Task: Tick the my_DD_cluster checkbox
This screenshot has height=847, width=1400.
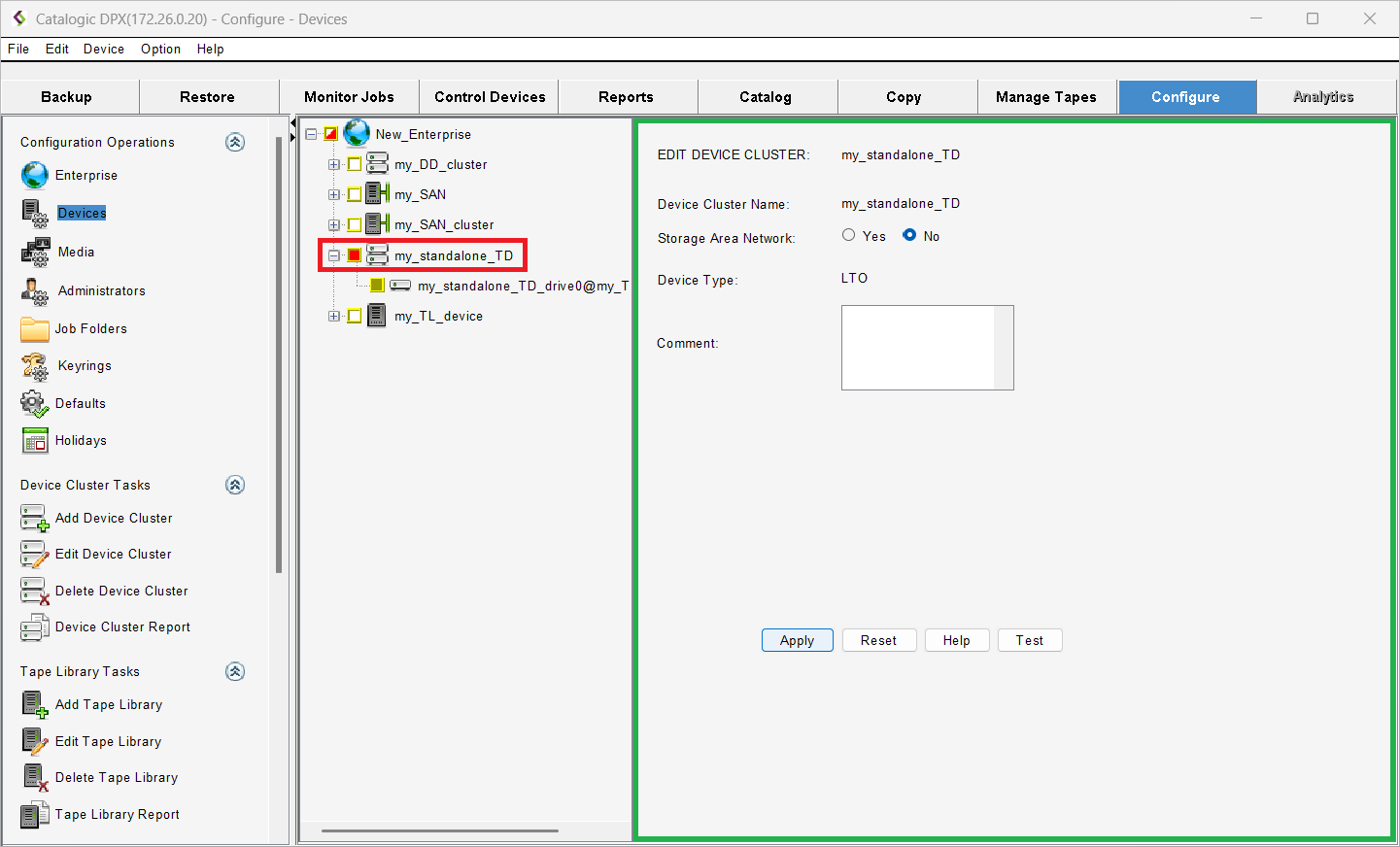Action: pos(355,165)
